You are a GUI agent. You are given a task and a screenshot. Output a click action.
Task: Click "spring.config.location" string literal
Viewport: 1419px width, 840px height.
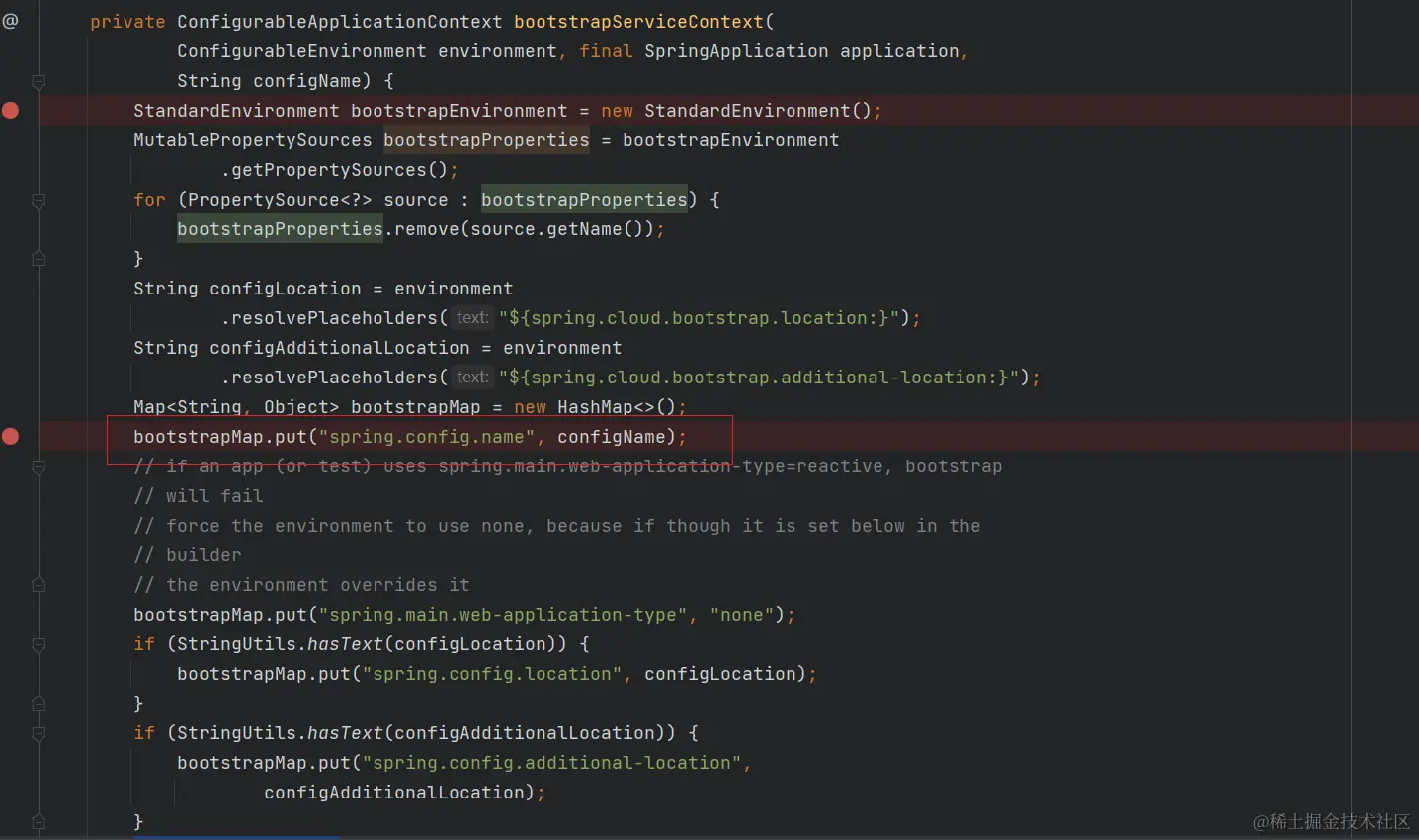[x=492, y=674]
